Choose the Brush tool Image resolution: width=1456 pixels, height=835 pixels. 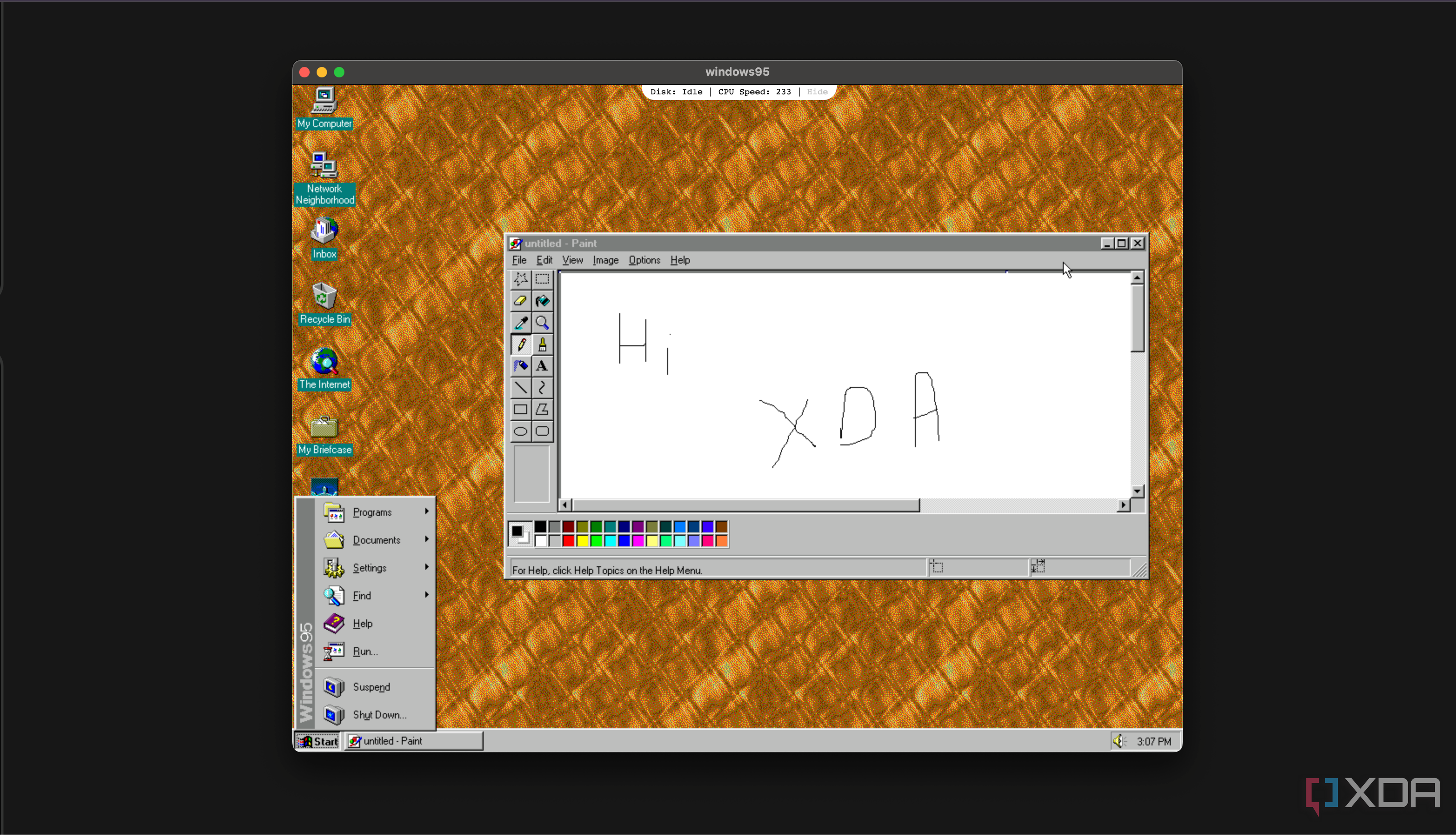pos(542,344)
